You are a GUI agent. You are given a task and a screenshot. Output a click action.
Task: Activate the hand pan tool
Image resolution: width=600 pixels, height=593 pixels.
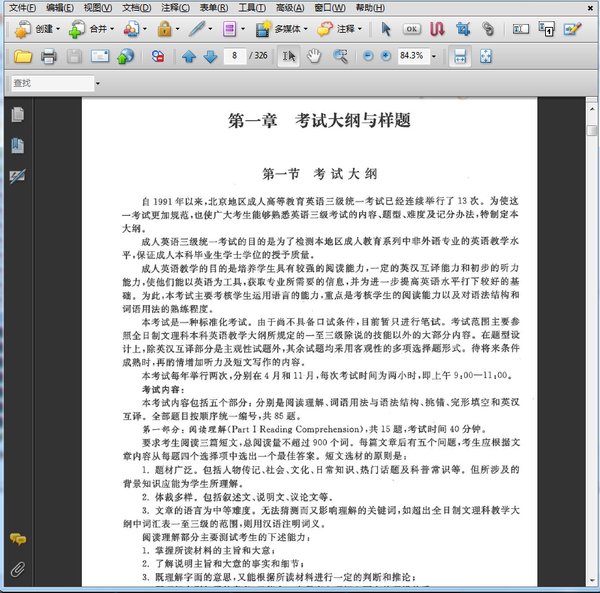tap(314, 57)
